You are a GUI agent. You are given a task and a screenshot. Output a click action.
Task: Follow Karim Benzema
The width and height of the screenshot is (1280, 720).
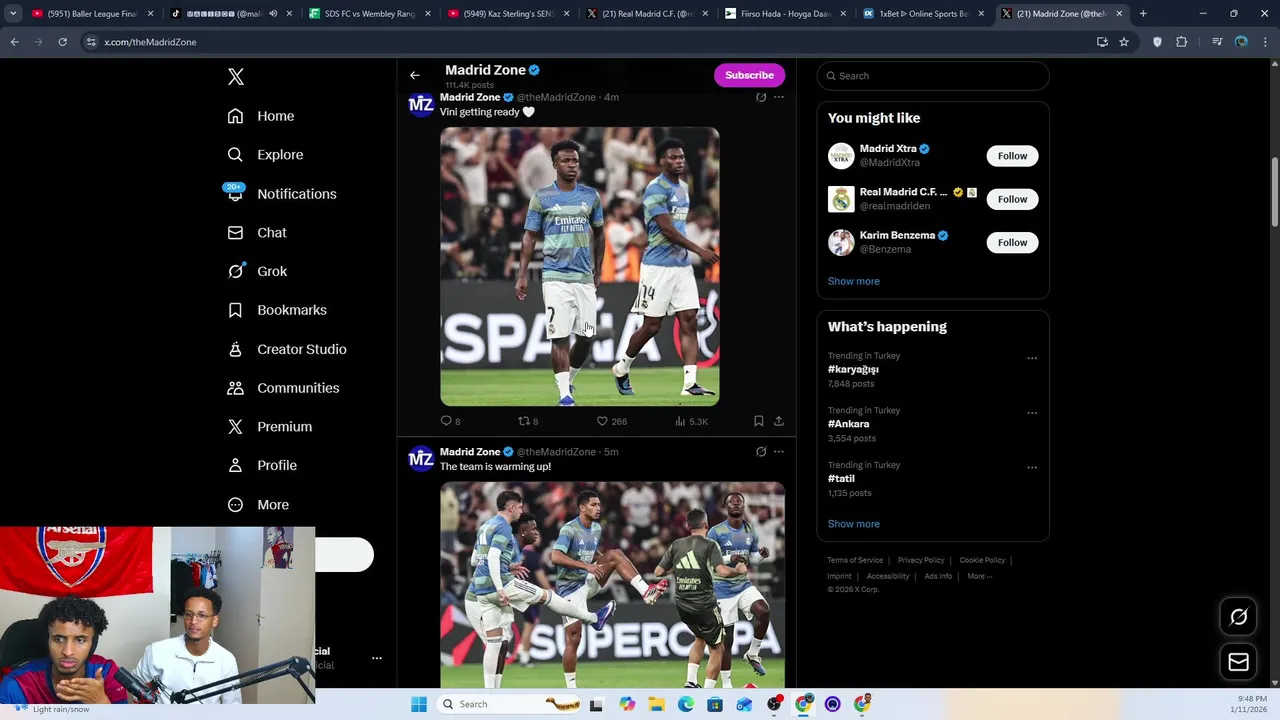pyautogui.click(x=1012, y=242)
